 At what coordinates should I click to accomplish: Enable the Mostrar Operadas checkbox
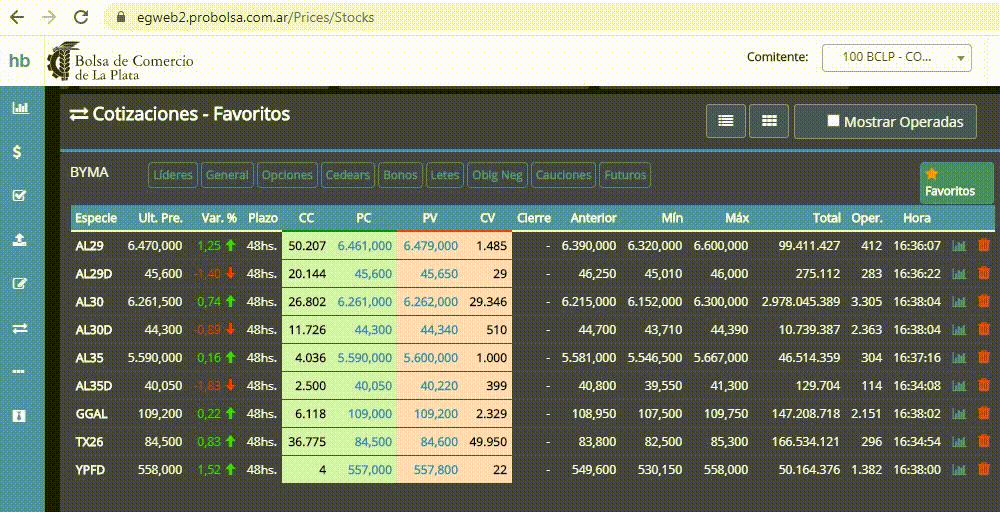(833, 121)
